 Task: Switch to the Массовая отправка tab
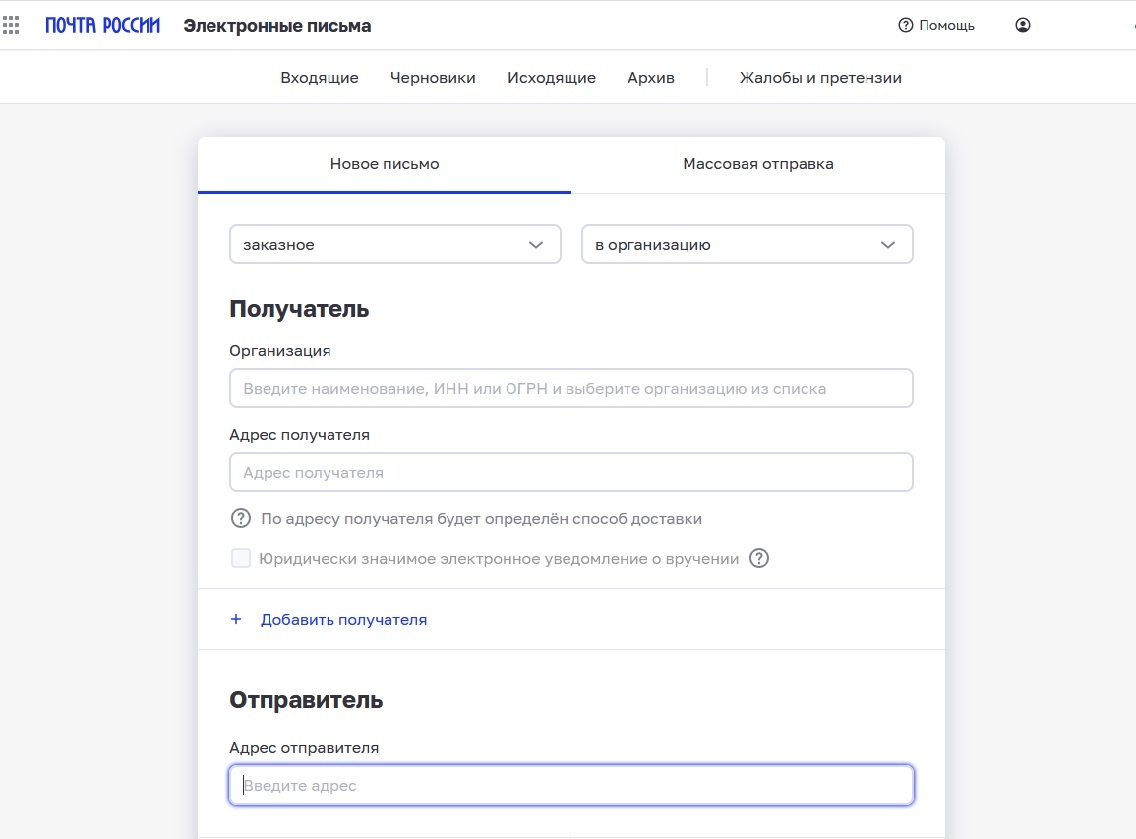pyautogui.click(x=758, y=164)
